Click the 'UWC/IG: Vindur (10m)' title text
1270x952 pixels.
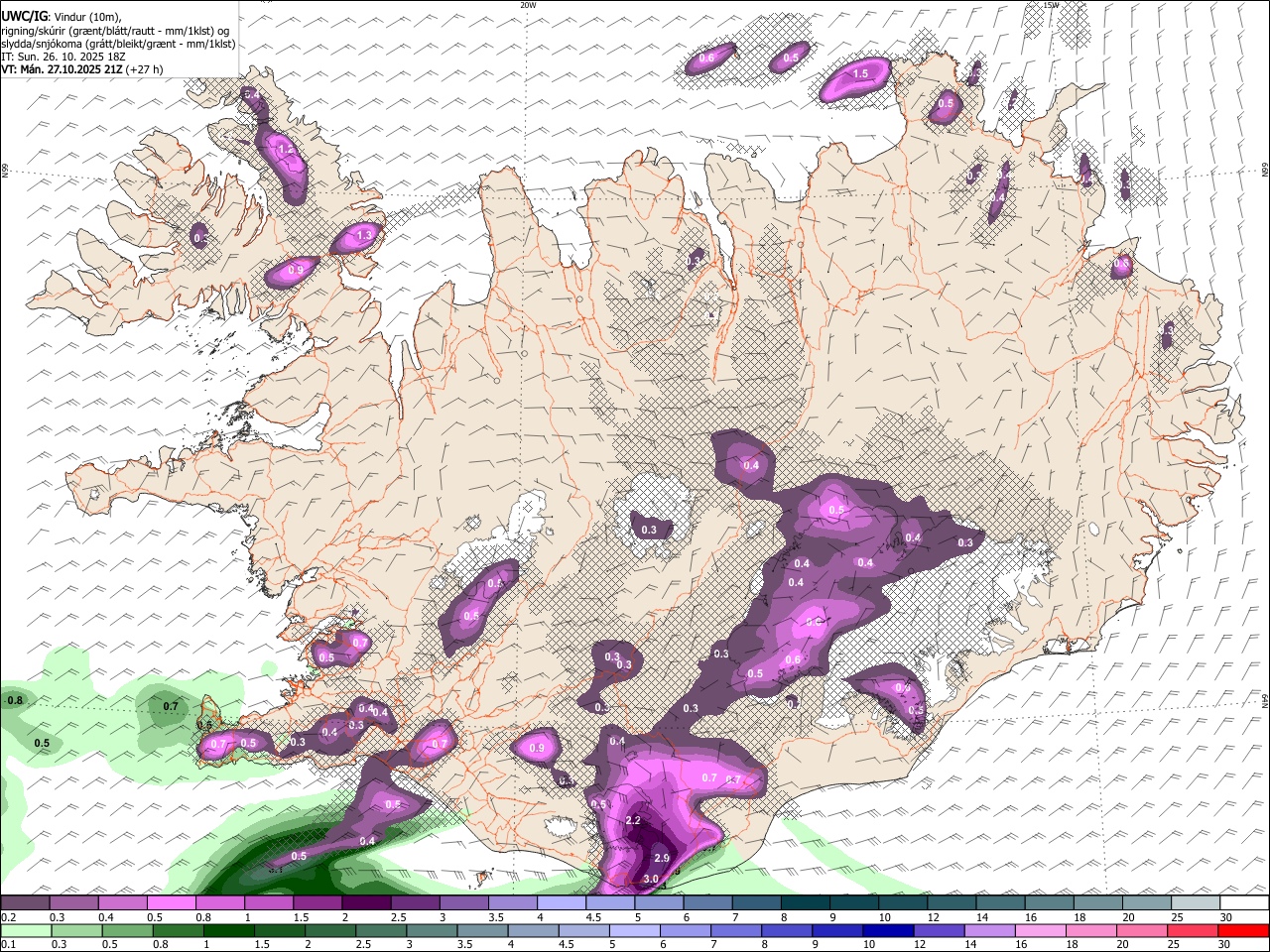[x=61, y=16]
